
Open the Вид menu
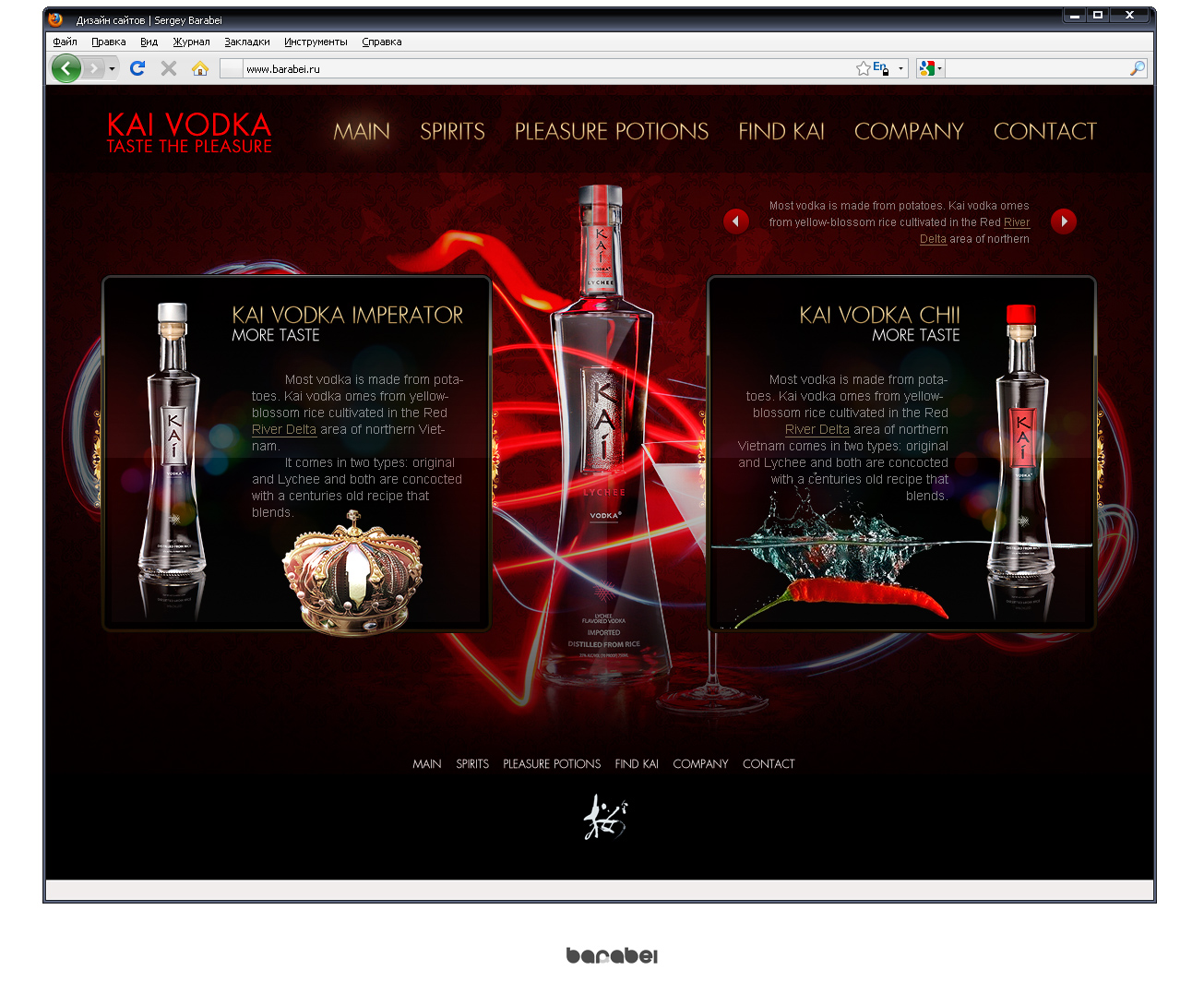(149, 42)
